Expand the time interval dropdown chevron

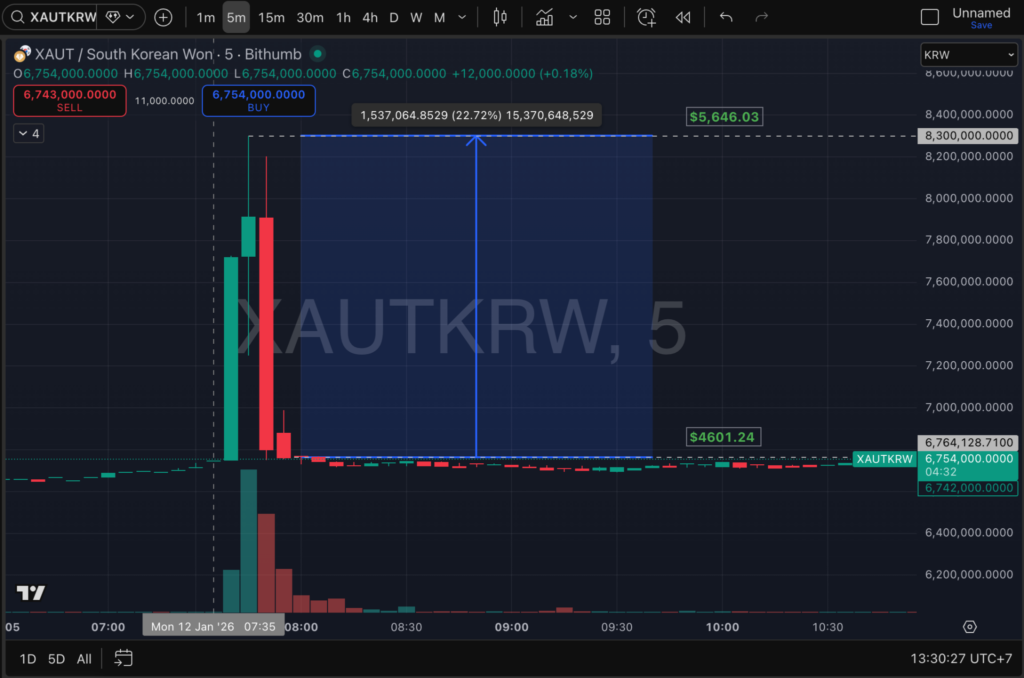pos(461,17)
